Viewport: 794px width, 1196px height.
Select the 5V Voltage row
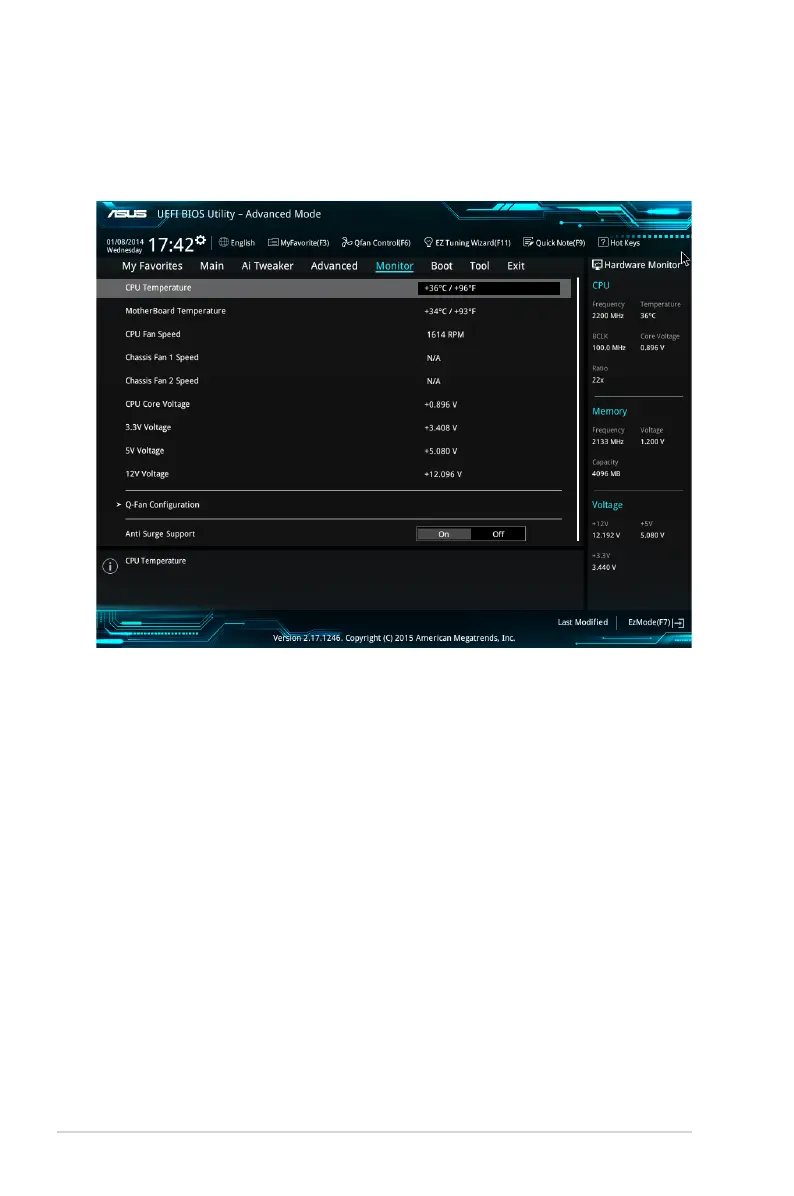click(x=333, y=451)
